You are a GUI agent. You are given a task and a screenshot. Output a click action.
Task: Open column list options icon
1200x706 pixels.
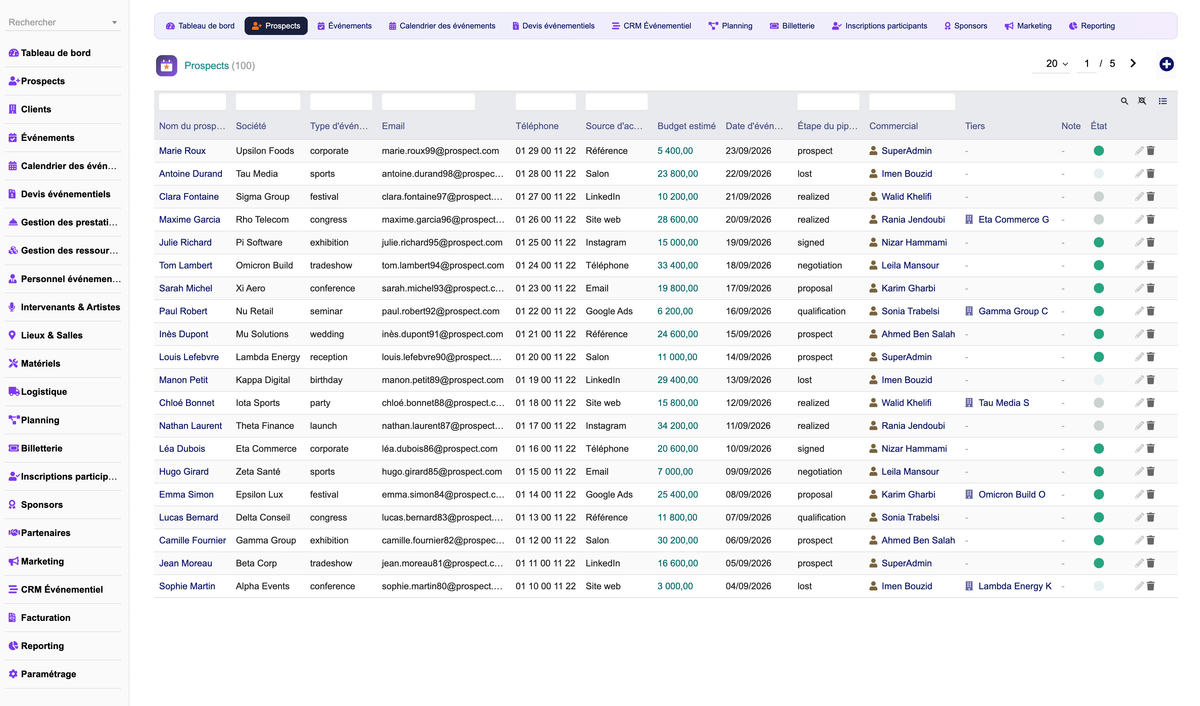pos(1163,101)
